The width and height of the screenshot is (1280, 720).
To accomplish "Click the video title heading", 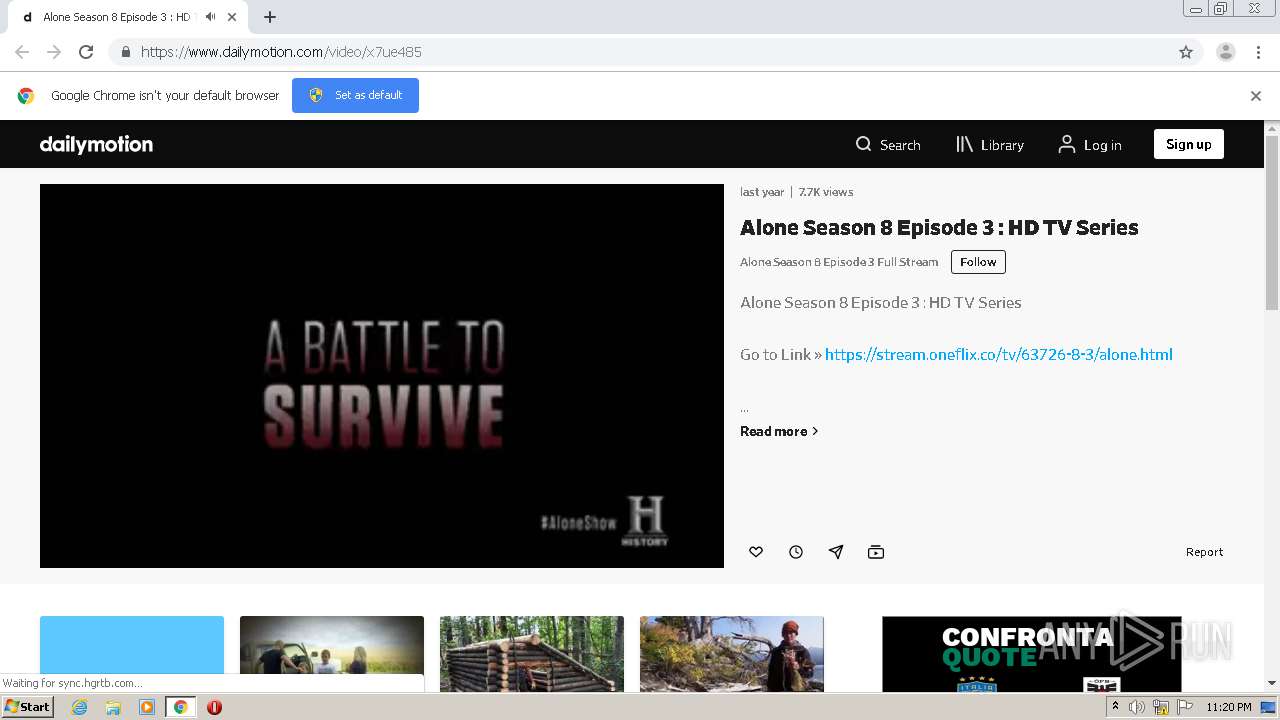I will pyautogui.click(x=939, y=227).
